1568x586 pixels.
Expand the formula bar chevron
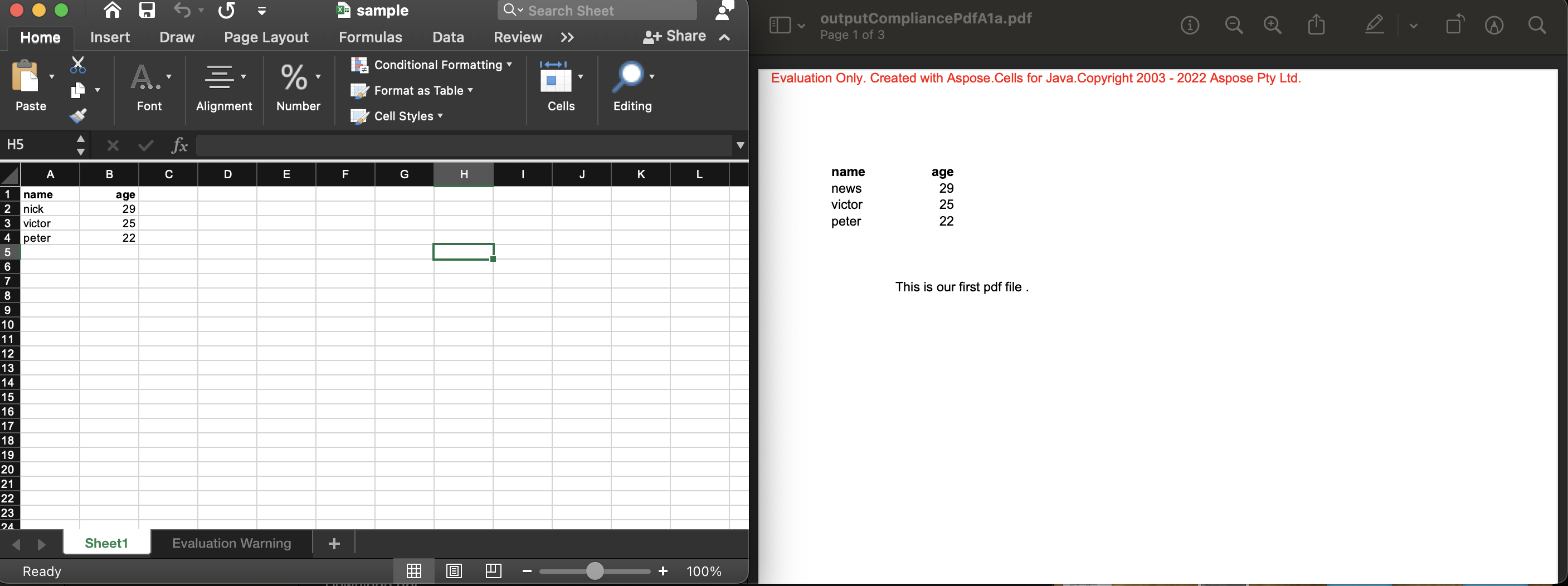point(740,145)
